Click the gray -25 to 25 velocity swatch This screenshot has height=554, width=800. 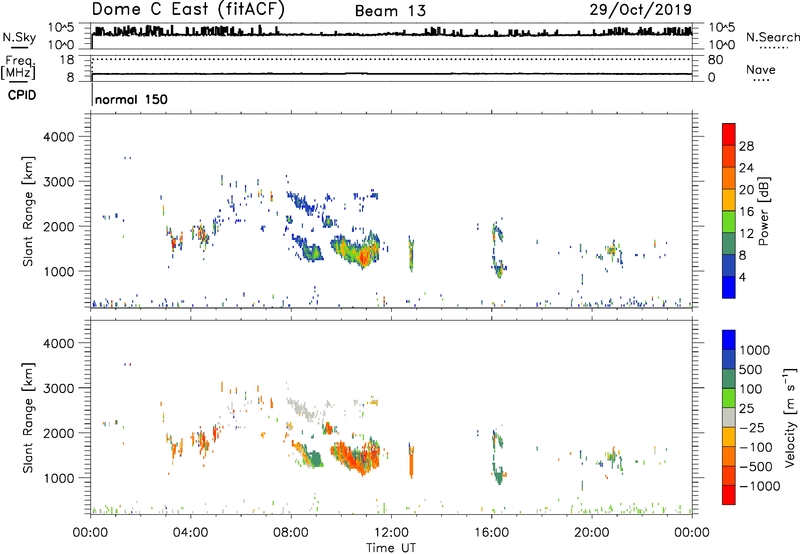729,417
